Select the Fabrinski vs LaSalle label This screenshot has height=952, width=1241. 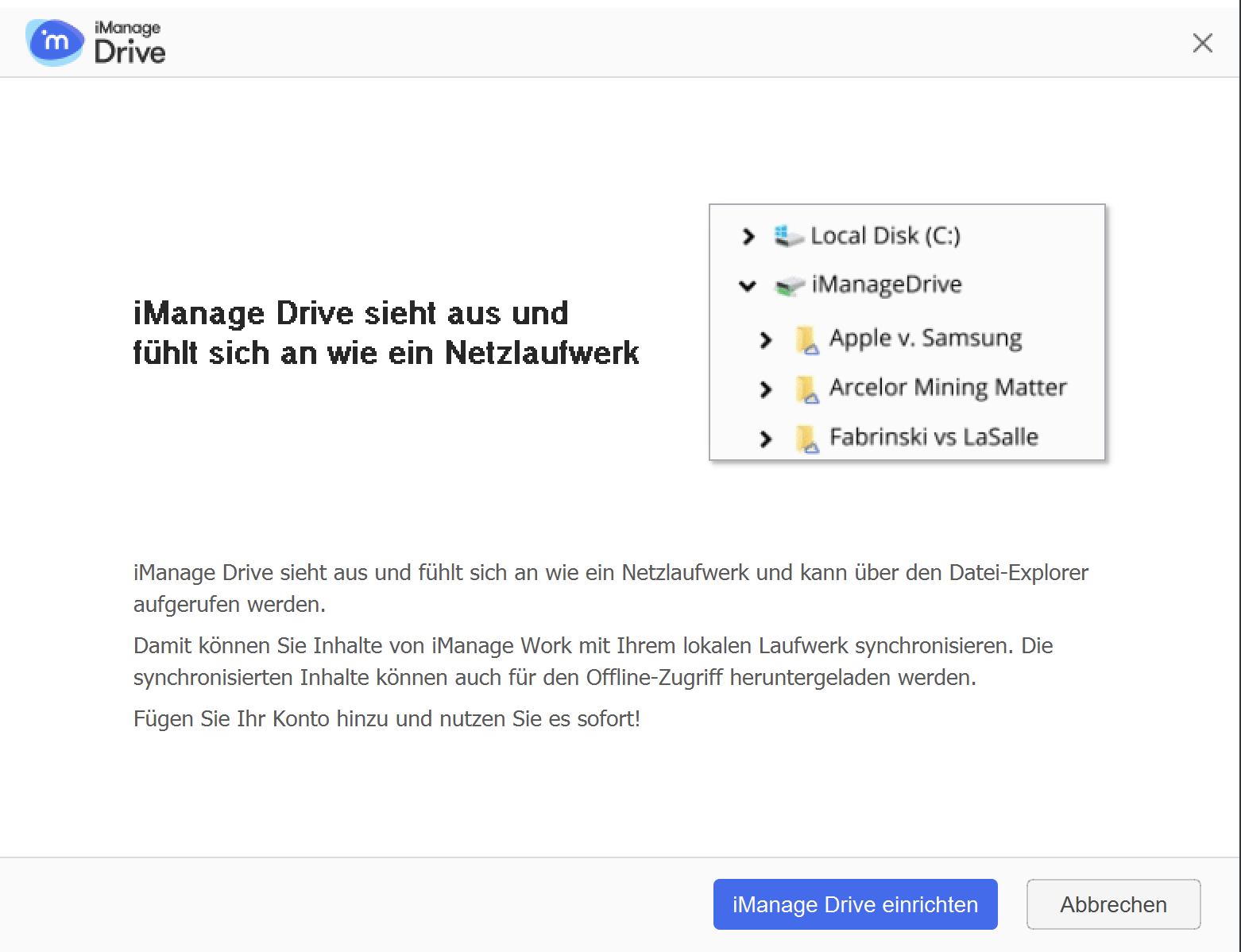(934, 437)
